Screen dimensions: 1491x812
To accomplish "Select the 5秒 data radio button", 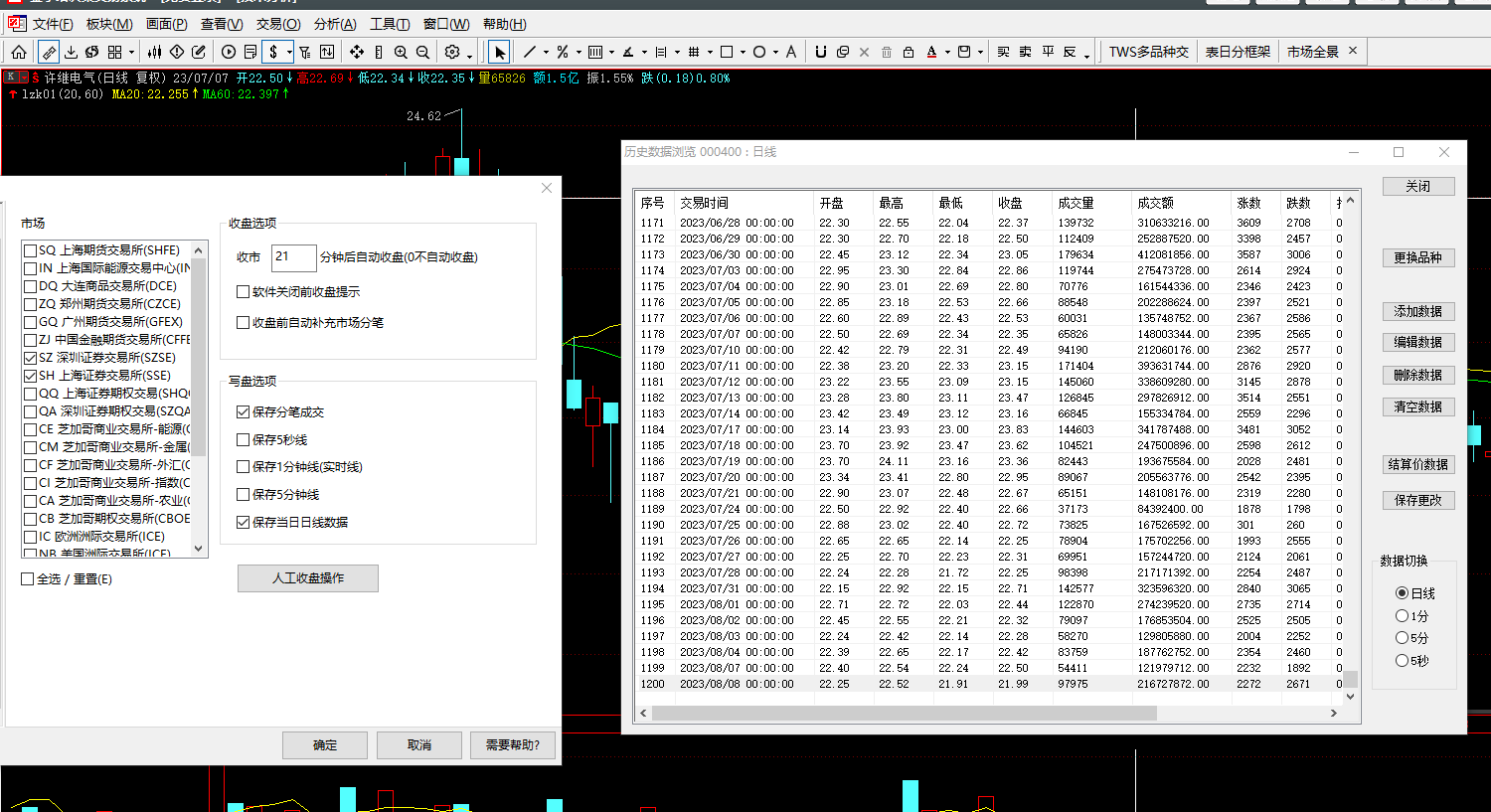I will coord(1403,661).
